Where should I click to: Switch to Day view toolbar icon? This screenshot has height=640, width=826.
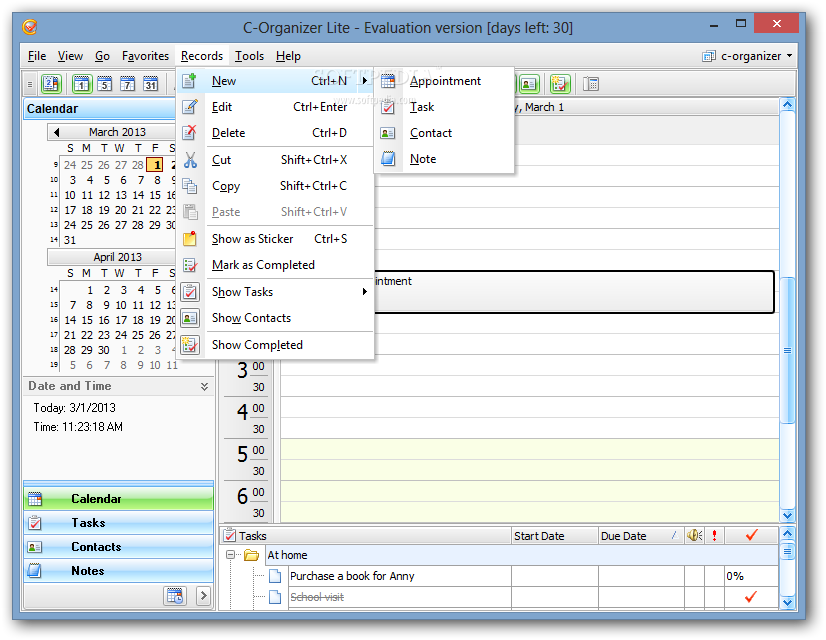81,83
